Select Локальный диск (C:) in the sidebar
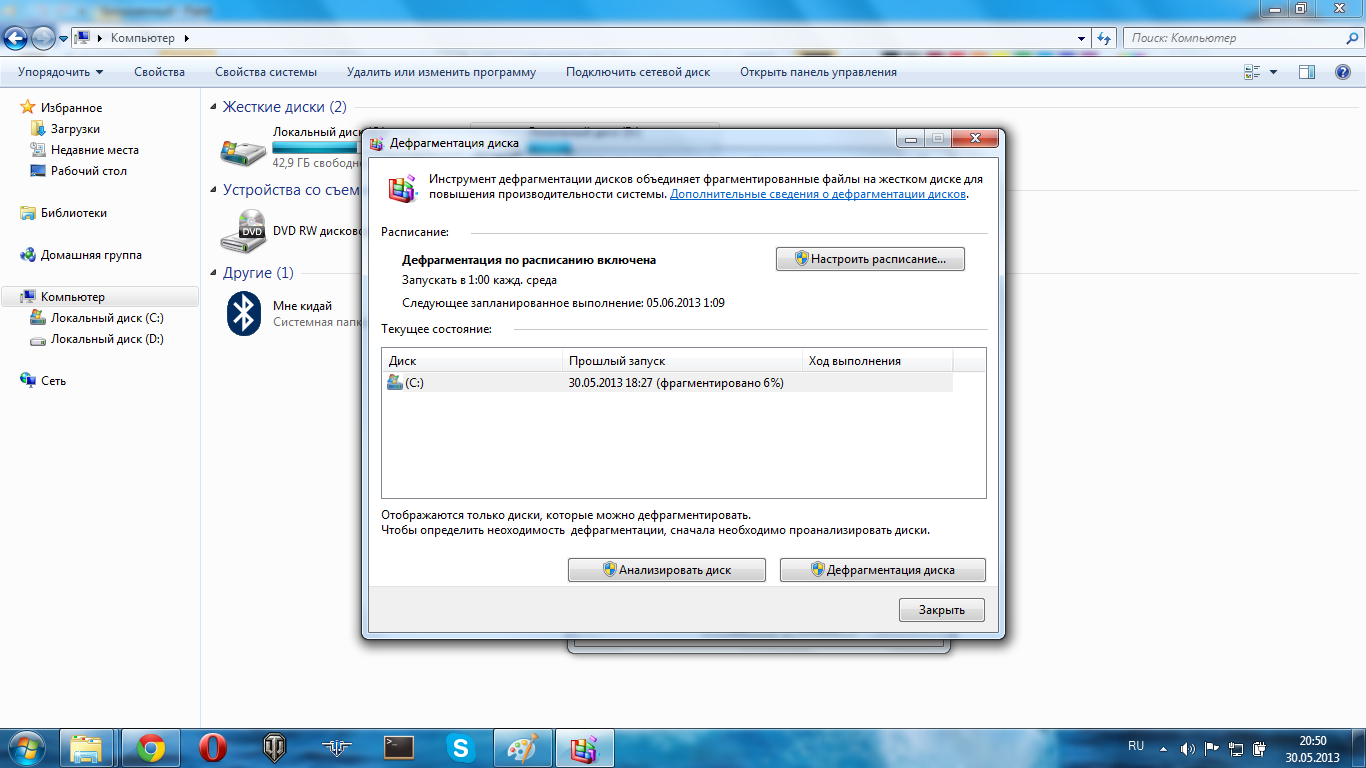Screen dimensions: 1366x768 pyautogui.click(x=107, y=318)
